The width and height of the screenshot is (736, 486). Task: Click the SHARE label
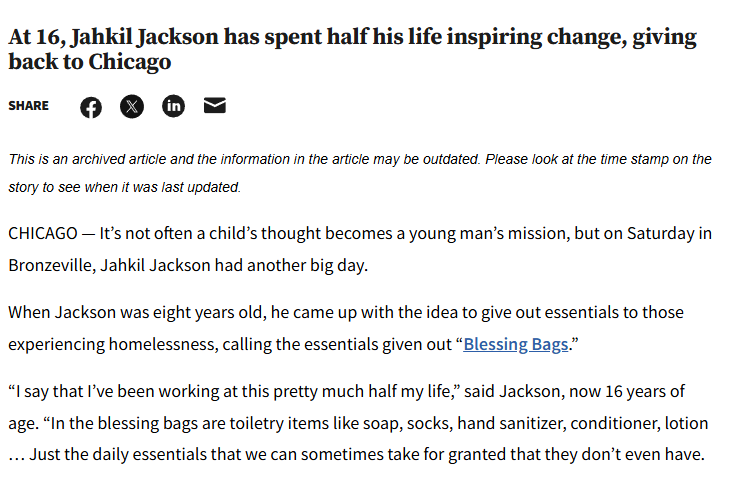pos(29,106)
